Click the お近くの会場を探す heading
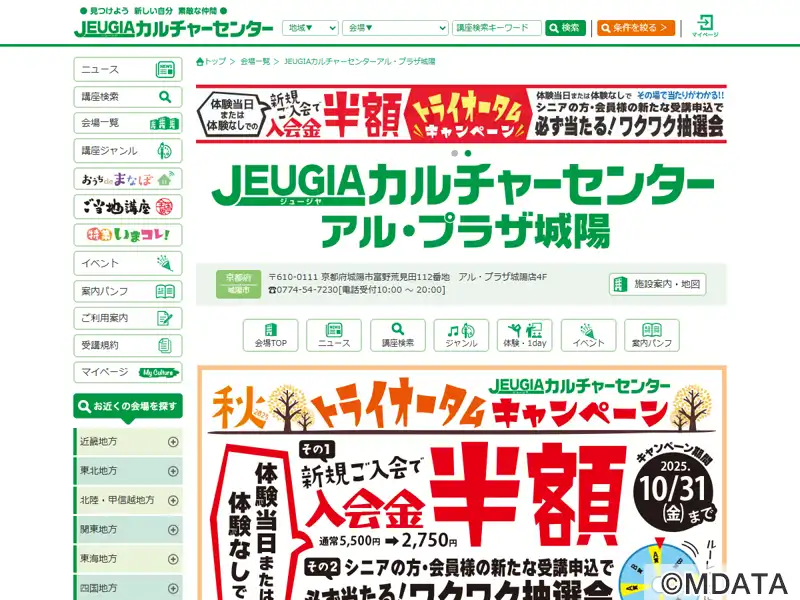Image resolution: width=800 pixels, height=600 pixels. click(128, 407)
